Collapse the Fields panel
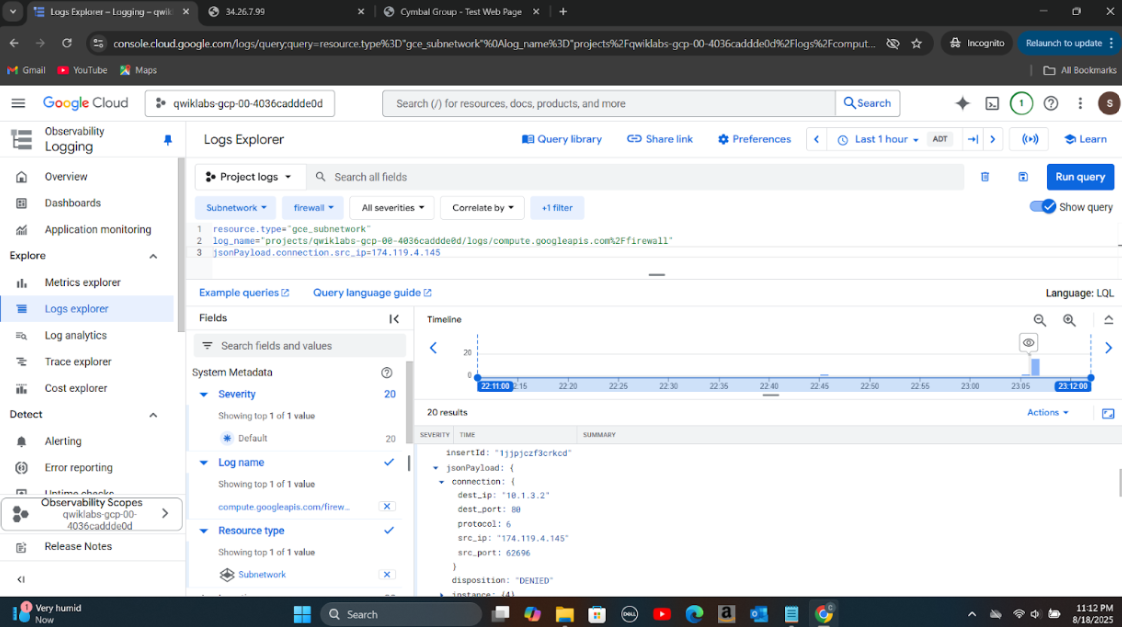The image size is (1122, 627). [x=394, y=319]
